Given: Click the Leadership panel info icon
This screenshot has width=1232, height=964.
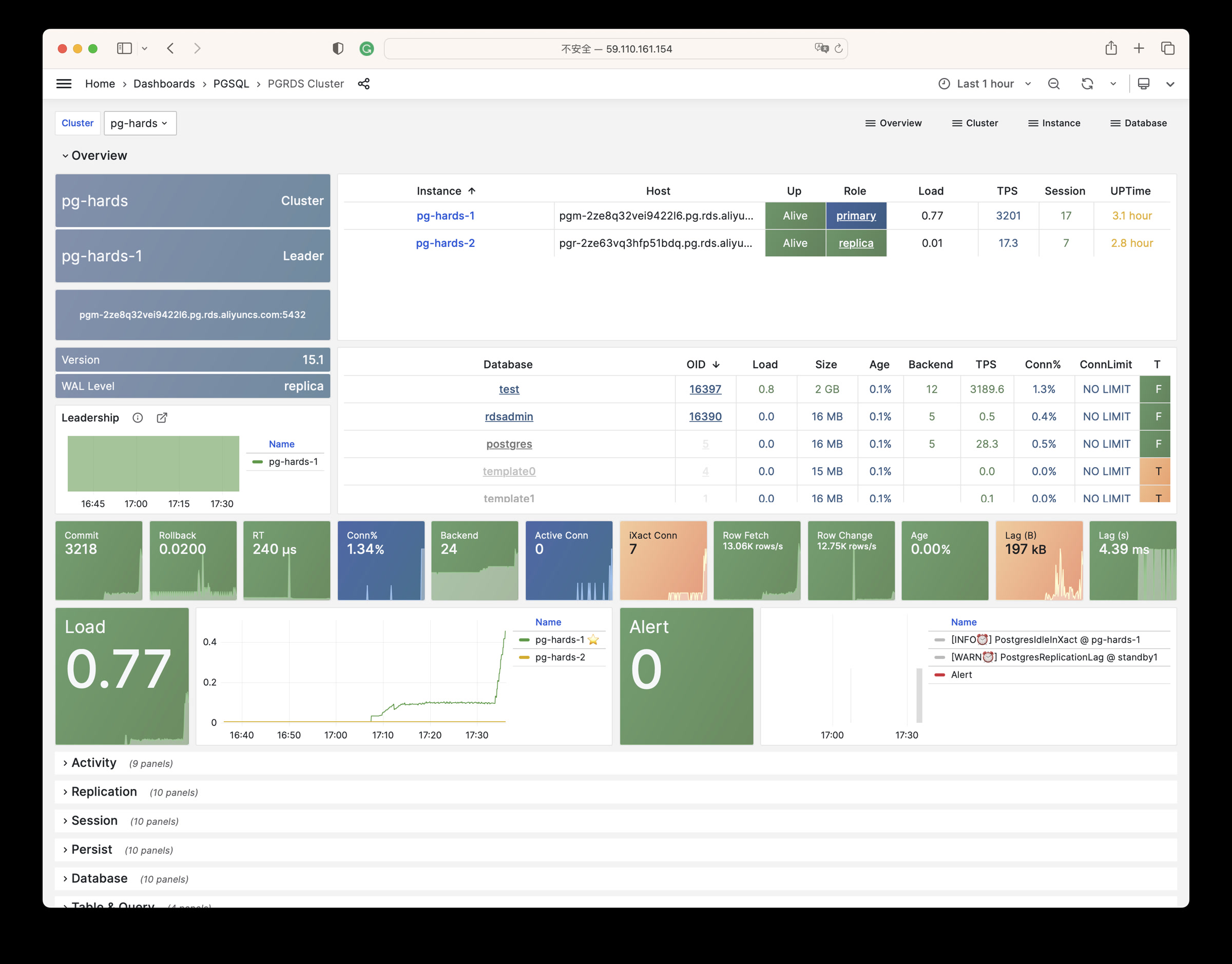Looking at the screenshot, I should 138,418.
